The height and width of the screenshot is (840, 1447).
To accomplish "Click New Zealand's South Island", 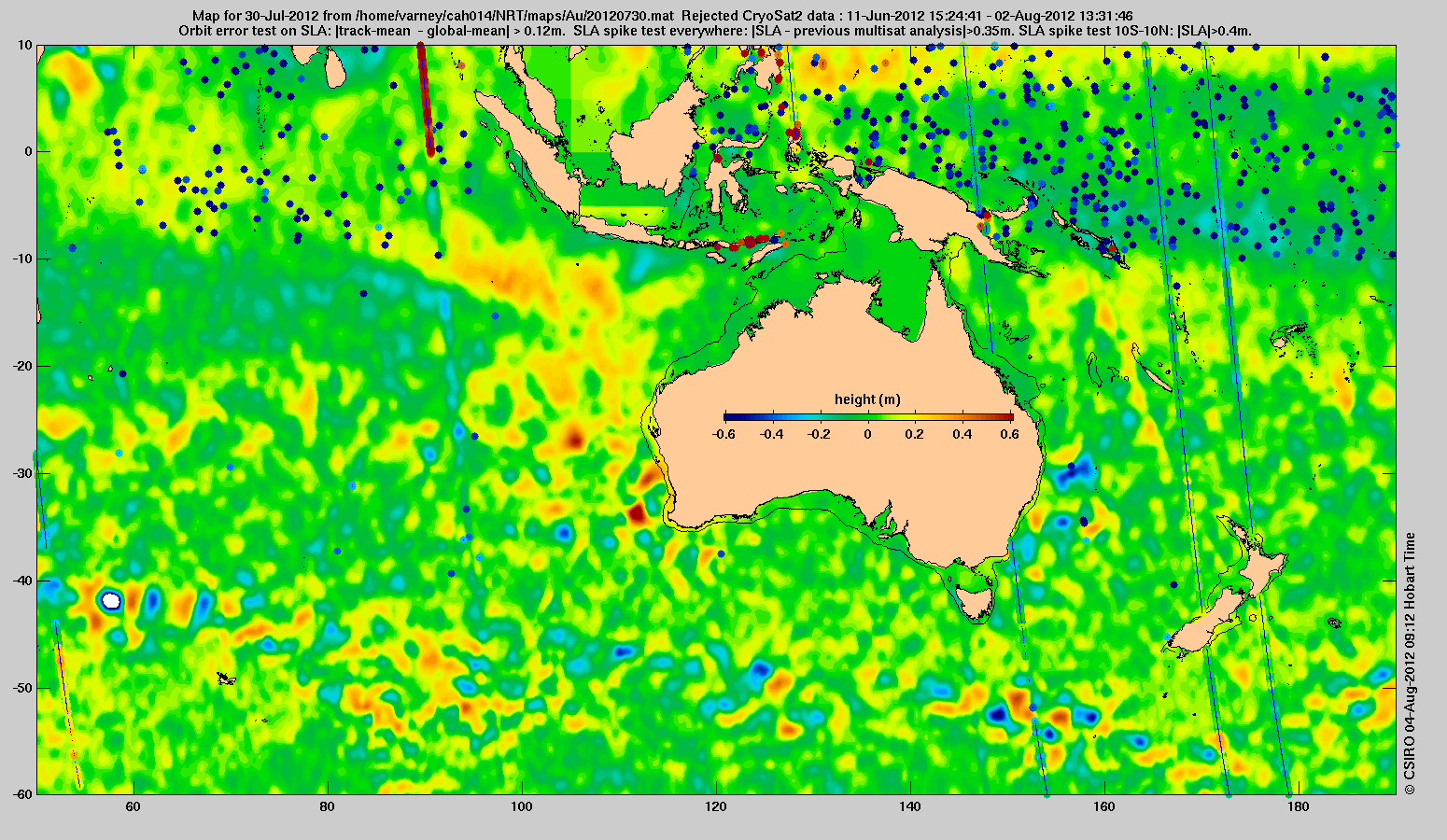I will pos(1205,625).
